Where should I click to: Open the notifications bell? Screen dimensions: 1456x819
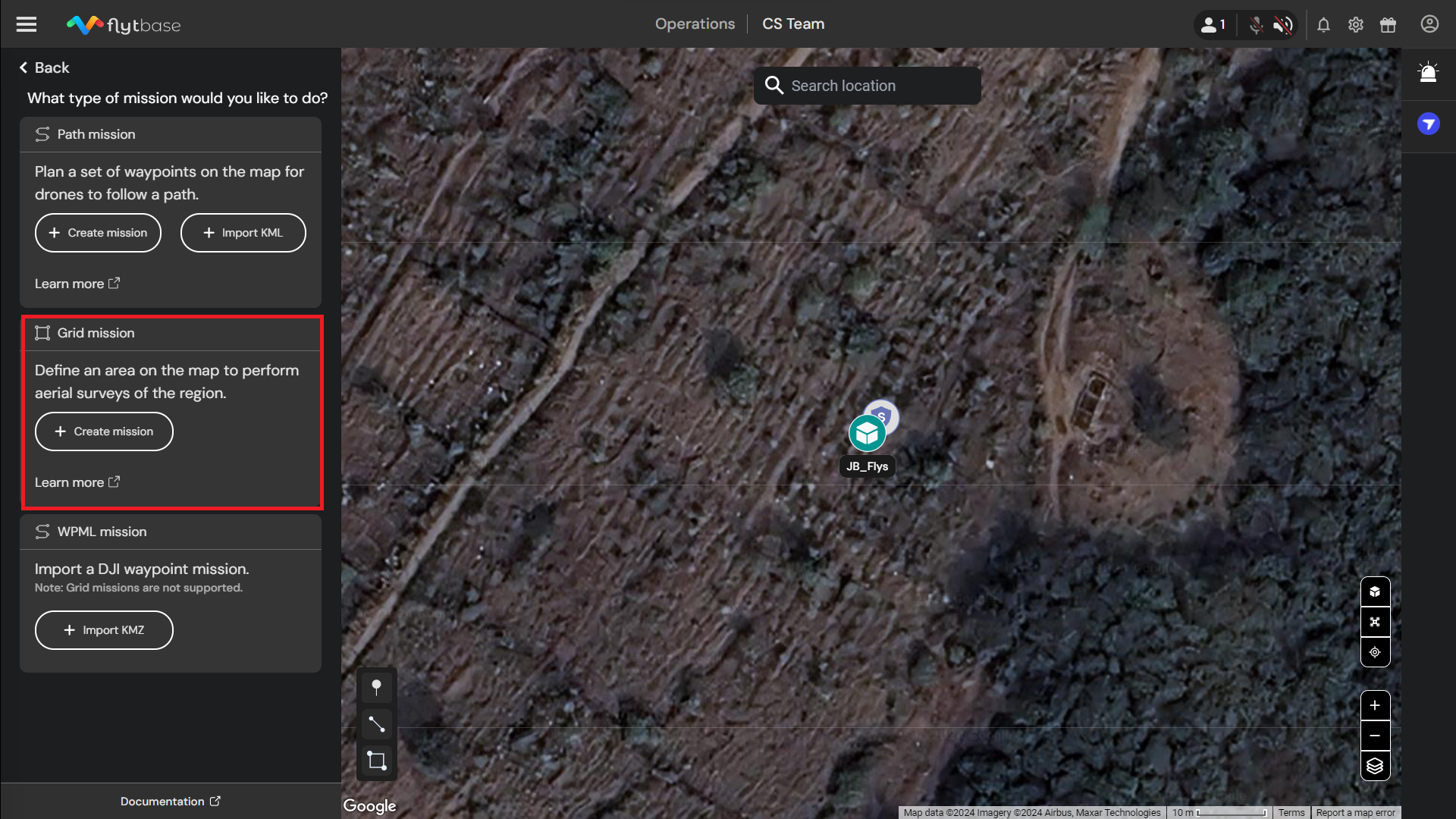(1323, 25)
